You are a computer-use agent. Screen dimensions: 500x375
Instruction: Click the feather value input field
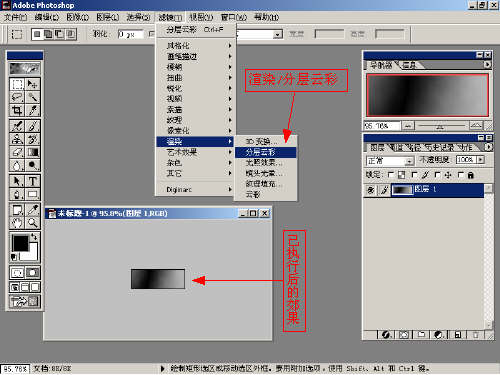(130, 34)
